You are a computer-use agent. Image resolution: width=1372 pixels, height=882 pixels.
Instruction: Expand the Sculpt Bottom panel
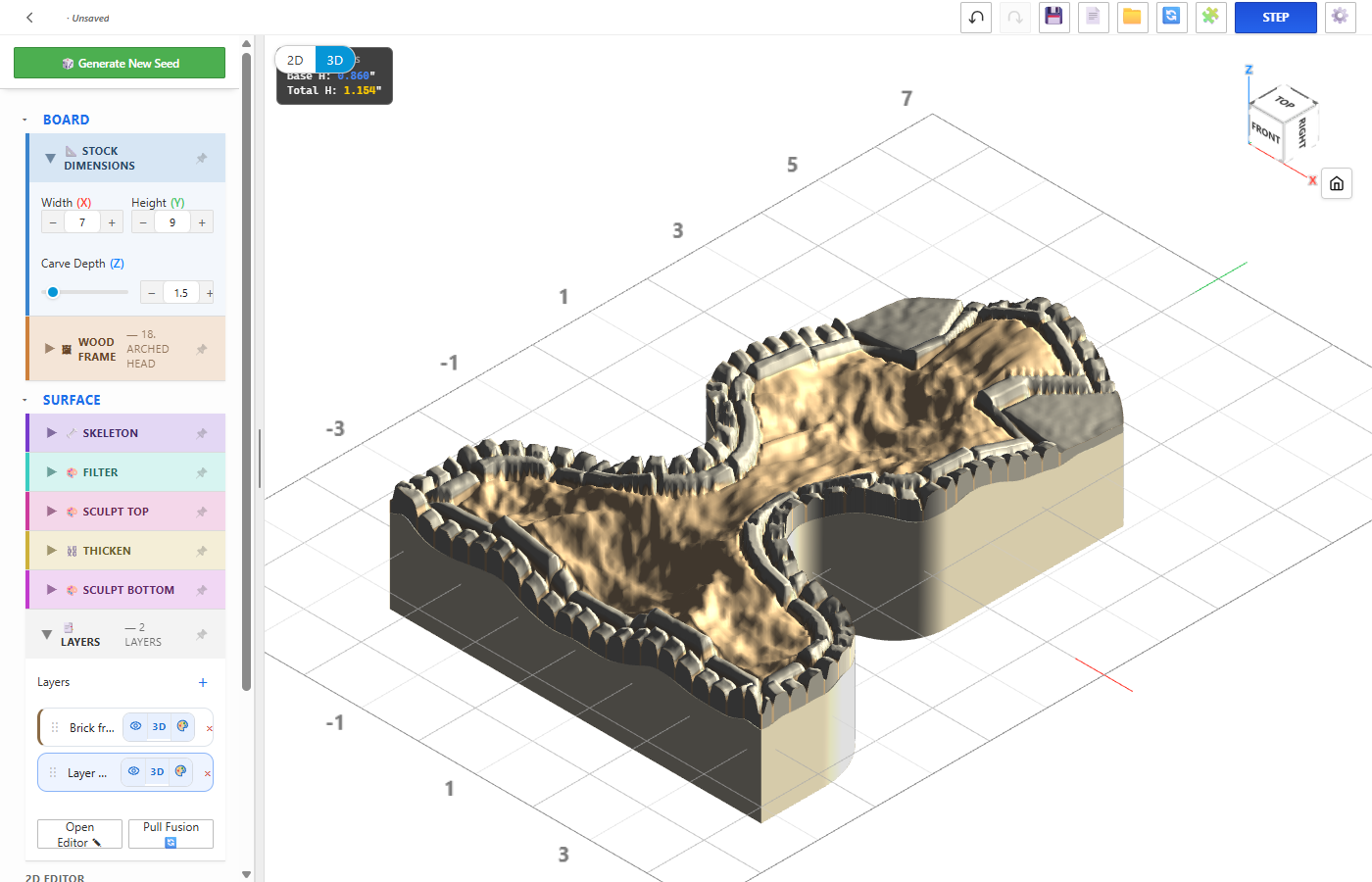coord(52,590)
